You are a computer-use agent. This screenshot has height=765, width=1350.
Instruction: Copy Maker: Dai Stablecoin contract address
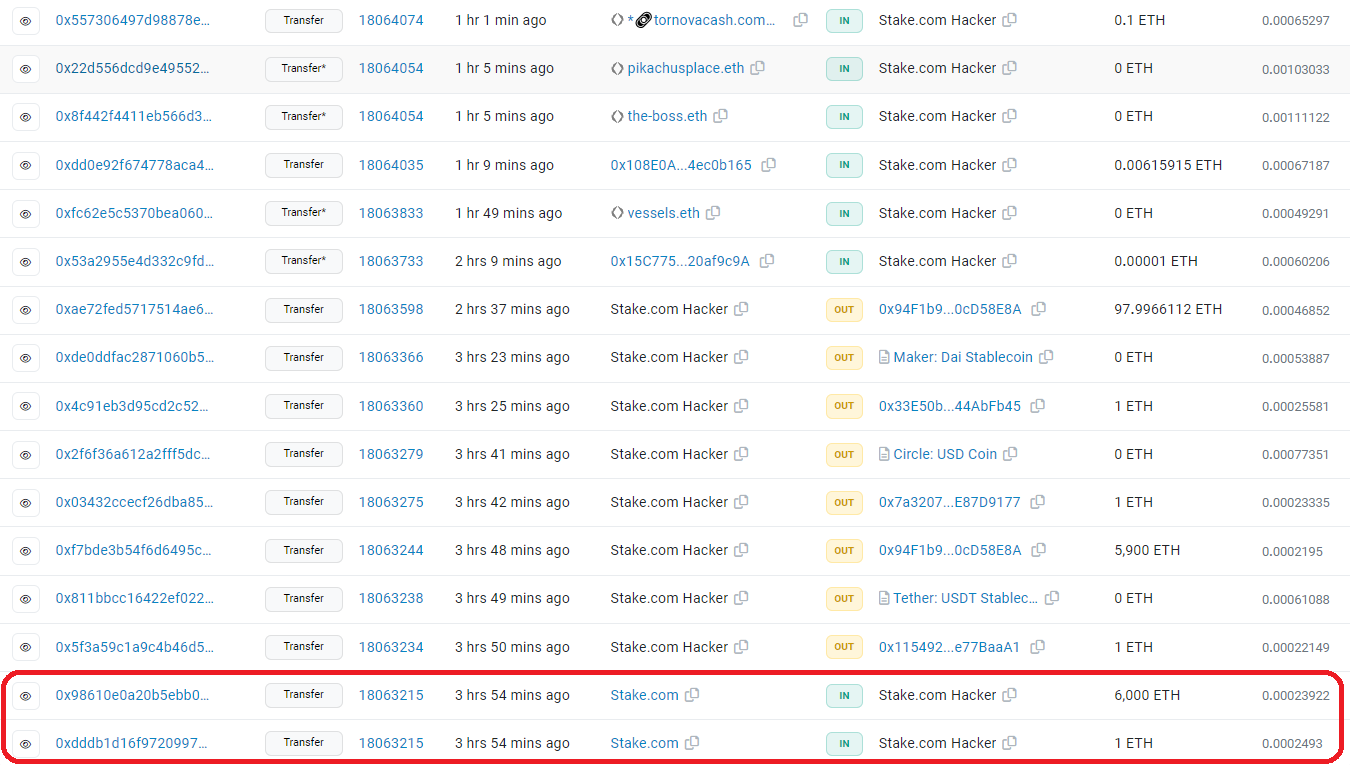pos(1046,357)
